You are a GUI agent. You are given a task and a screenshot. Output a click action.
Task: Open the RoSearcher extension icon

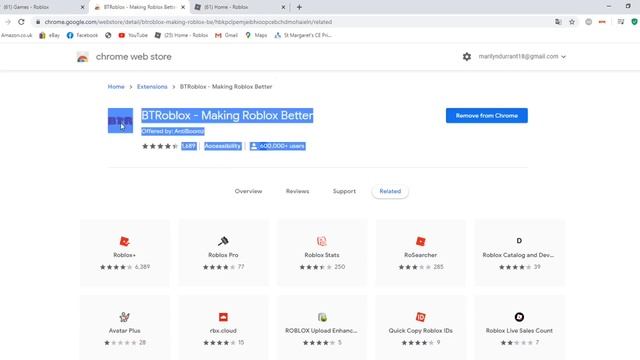coord(420,241)
